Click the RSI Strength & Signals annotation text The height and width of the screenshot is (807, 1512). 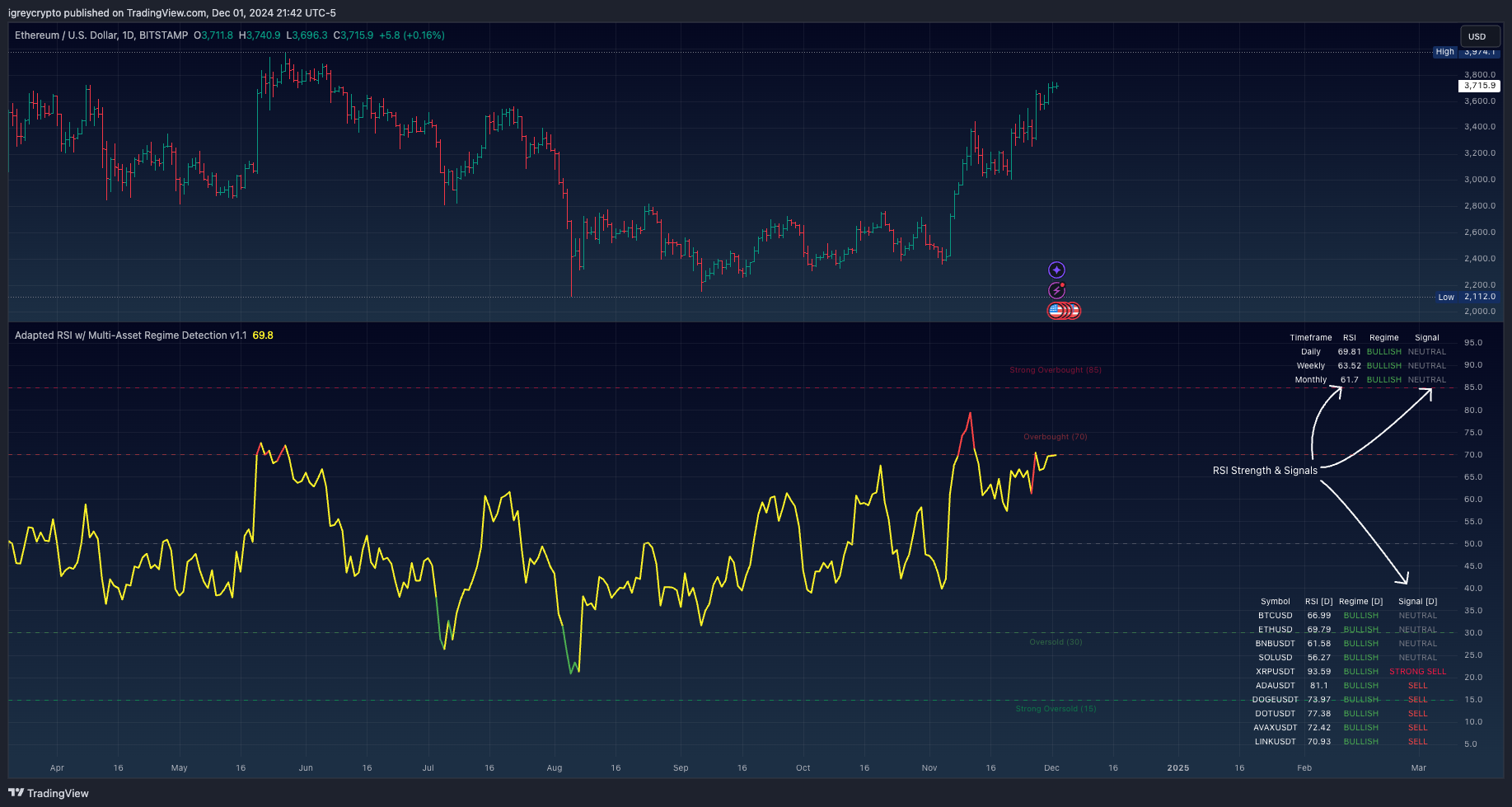[x=1265, y=471]
